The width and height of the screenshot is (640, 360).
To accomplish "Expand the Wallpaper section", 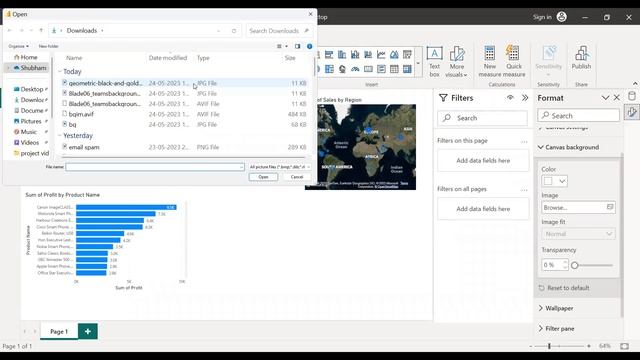I will click(541, 308).
